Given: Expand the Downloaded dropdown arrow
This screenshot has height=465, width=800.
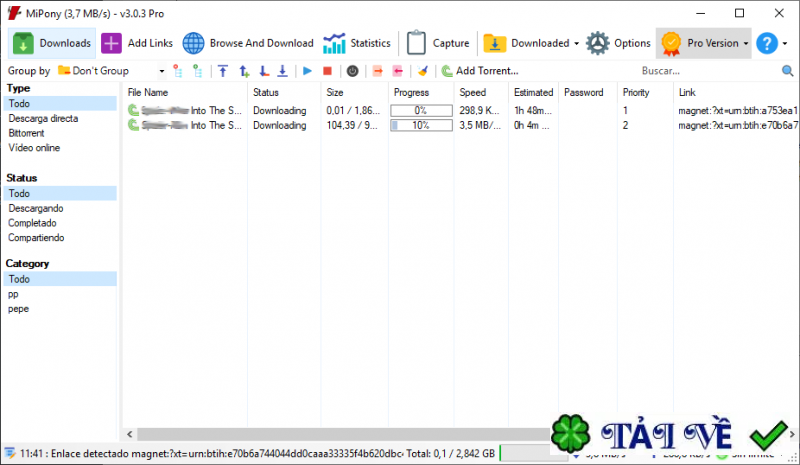Looking at the screenshot, I should [x=577, y=44].
